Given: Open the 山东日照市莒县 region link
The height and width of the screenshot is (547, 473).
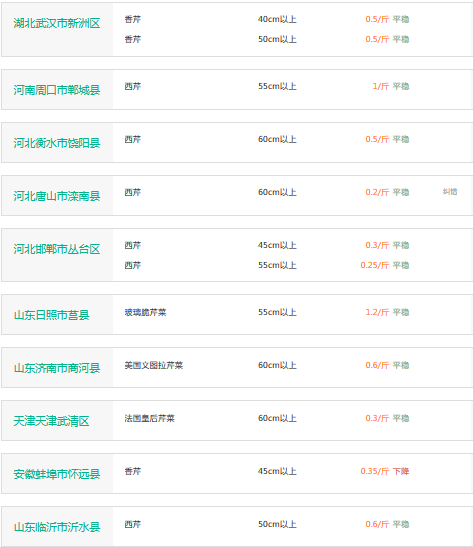Looking at the screenshot, I should click(52, 315).
